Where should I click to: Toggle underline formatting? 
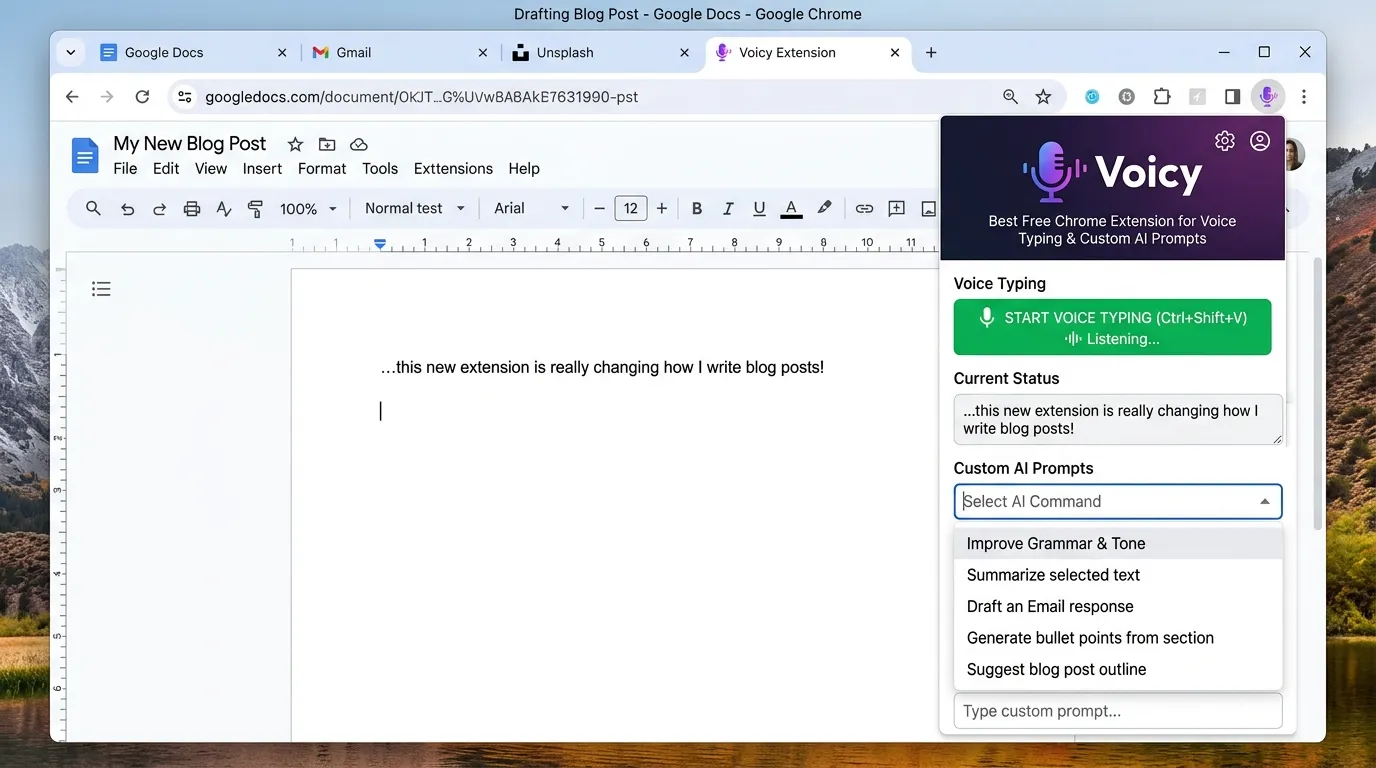point(759,208)
